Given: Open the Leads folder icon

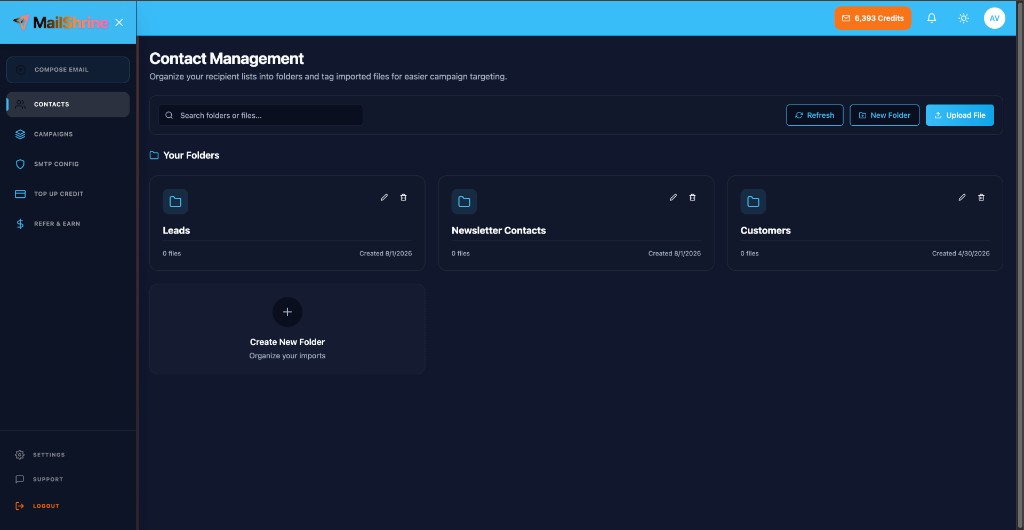Looking at the screenshot, I should pyautogui.click(x=175, y=202).
